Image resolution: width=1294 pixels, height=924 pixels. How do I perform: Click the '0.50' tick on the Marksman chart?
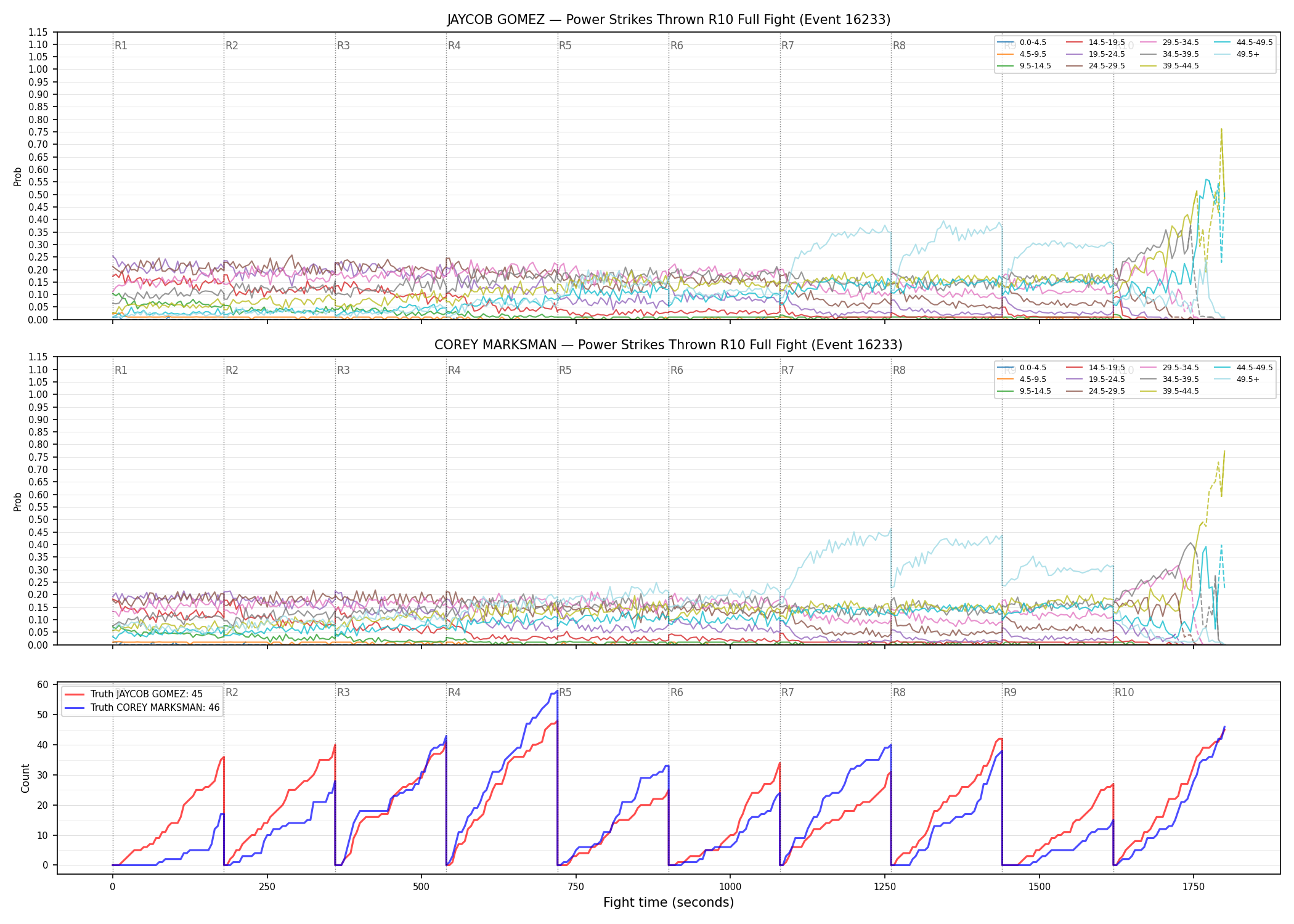(38, 519)
